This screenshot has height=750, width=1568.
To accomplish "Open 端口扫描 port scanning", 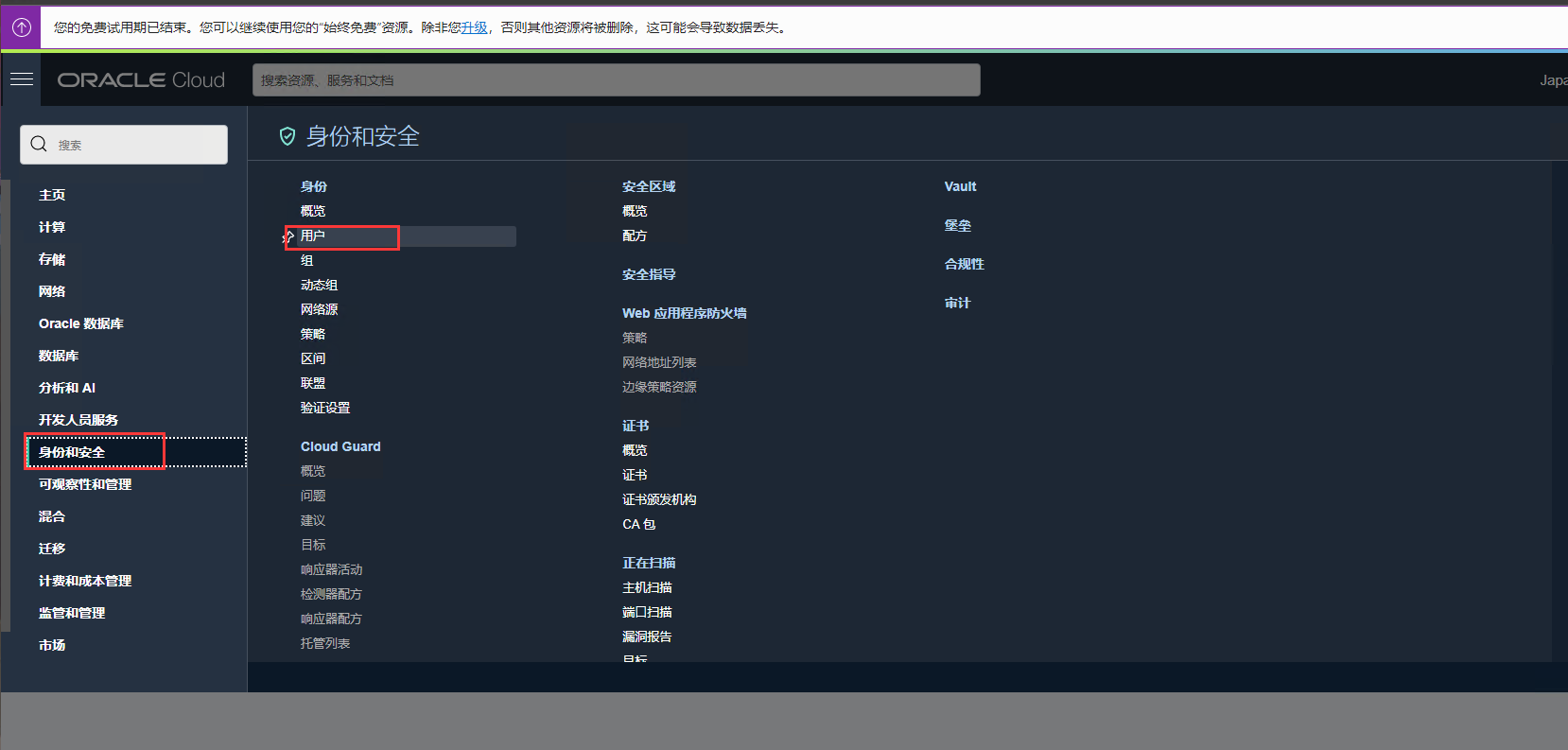I will click(x=647, y=612).
